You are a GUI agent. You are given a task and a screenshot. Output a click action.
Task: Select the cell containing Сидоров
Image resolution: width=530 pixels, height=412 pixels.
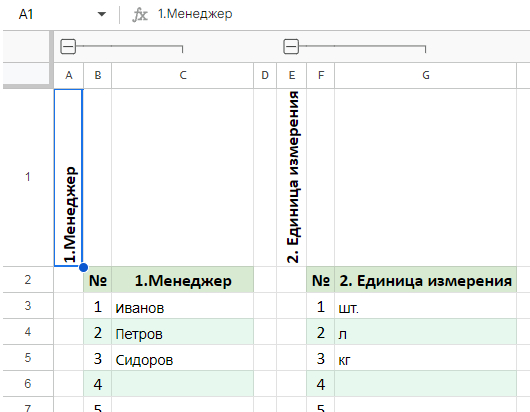pos(183,358)
